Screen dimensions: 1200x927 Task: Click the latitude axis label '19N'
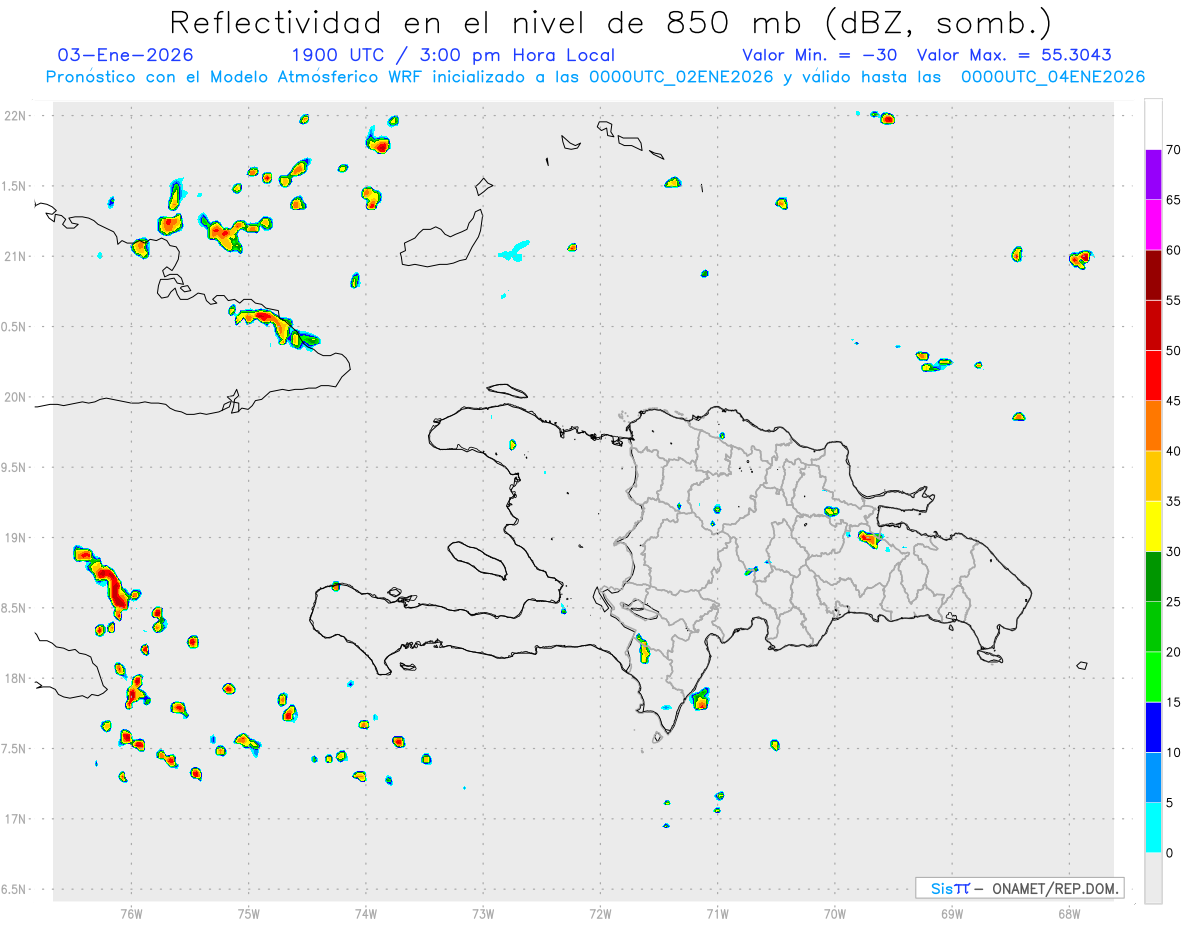(x=15, y=538)
